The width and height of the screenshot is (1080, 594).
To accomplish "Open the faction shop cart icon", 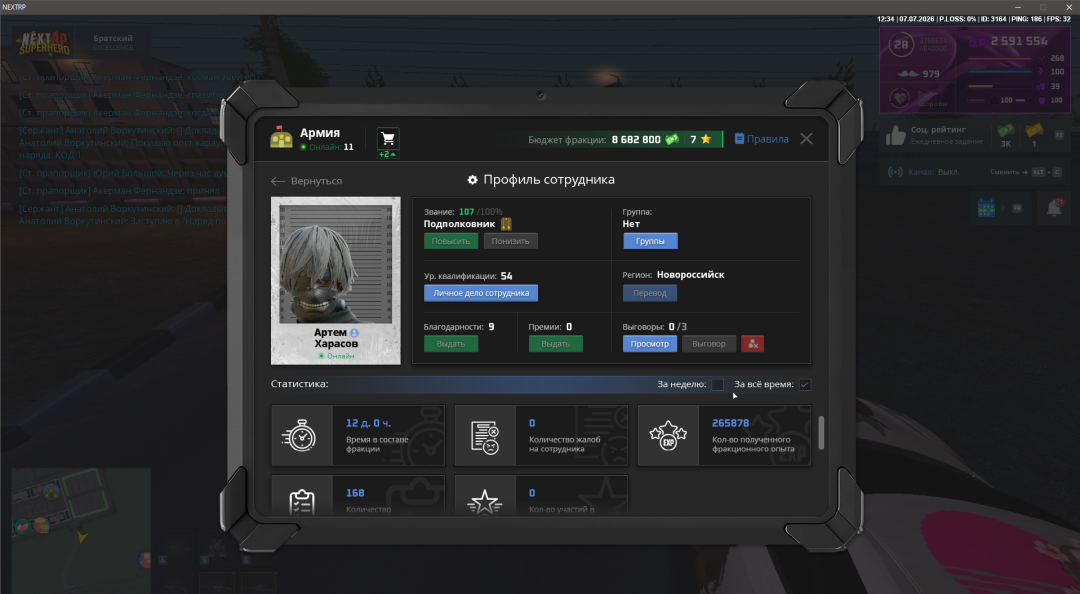I will pos(388,139).
